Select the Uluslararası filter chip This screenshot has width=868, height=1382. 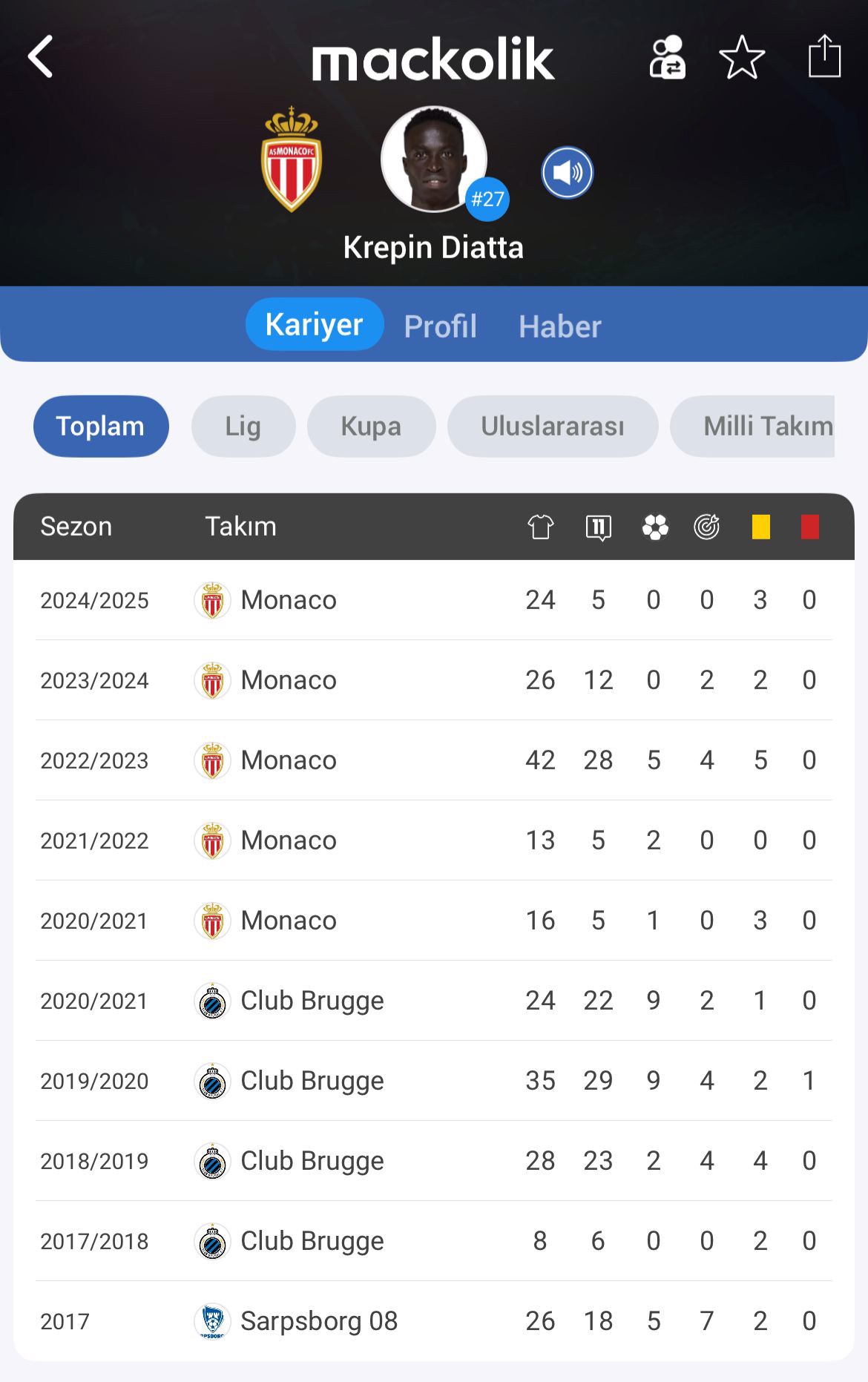point(553,427)
